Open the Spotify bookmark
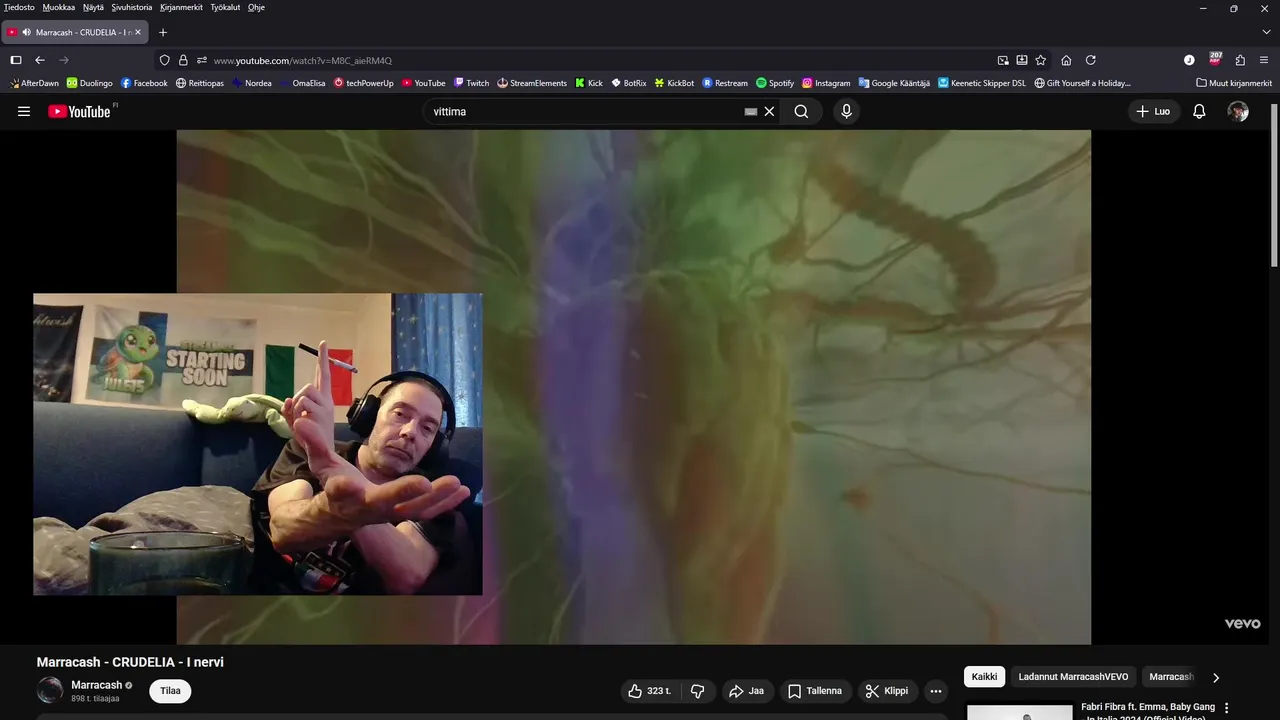The width and height of the screenshot is (1280, 720). [x=775, y=83]
